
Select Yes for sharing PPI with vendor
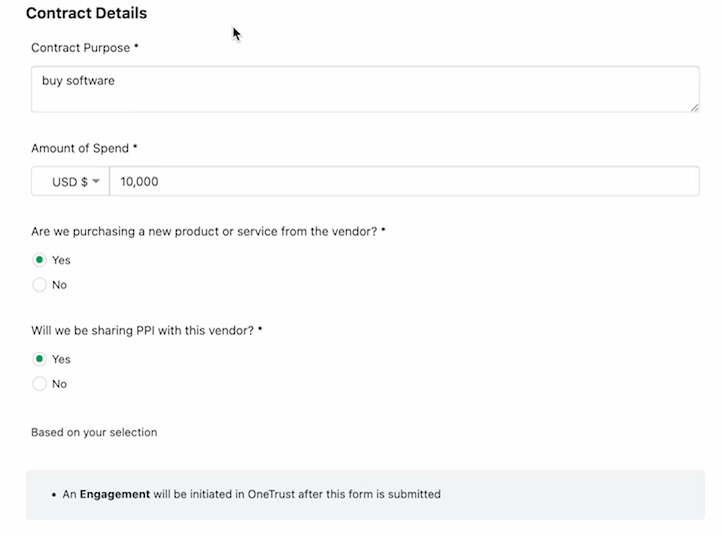(40, 359)
